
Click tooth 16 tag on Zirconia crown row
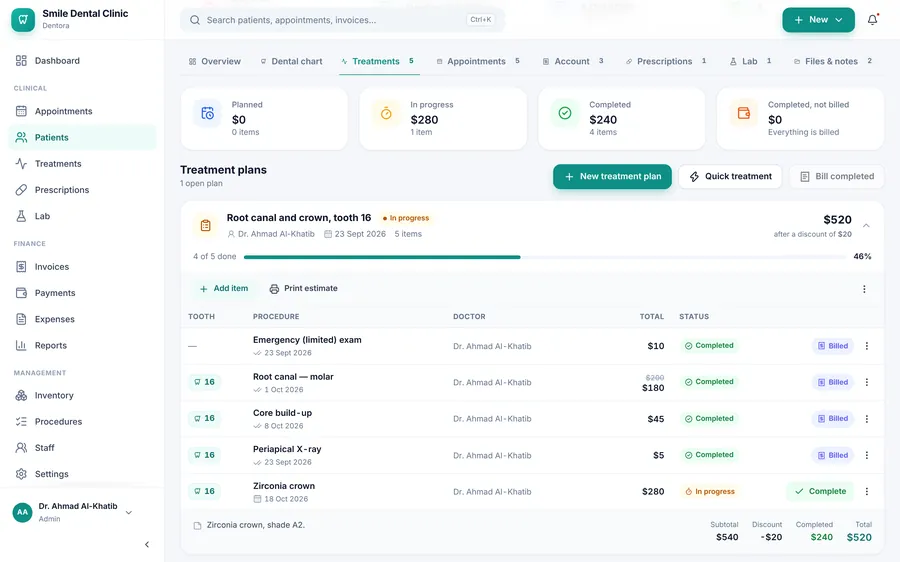204,491
